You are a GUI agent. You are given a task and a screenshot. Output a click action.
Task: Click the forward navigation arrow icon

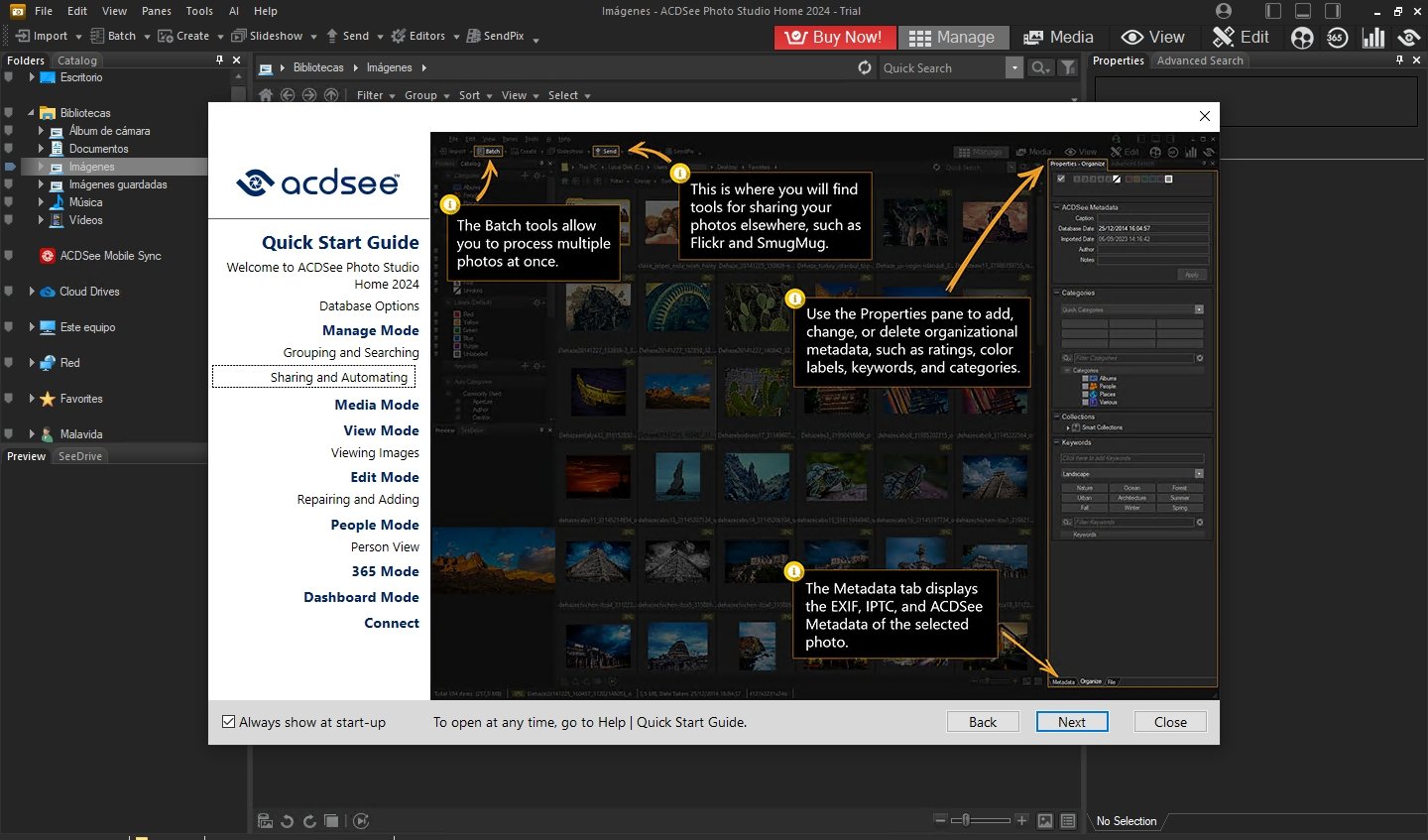click(309, 95)
